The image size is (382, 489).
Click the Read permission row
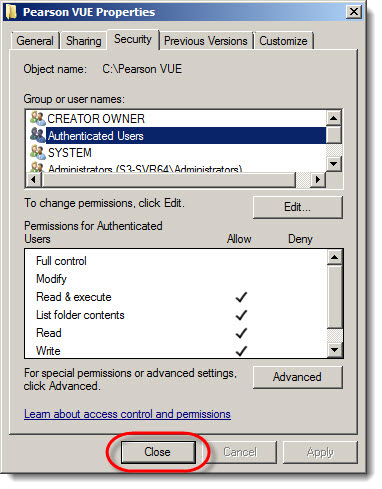click(x=176, y=333)
